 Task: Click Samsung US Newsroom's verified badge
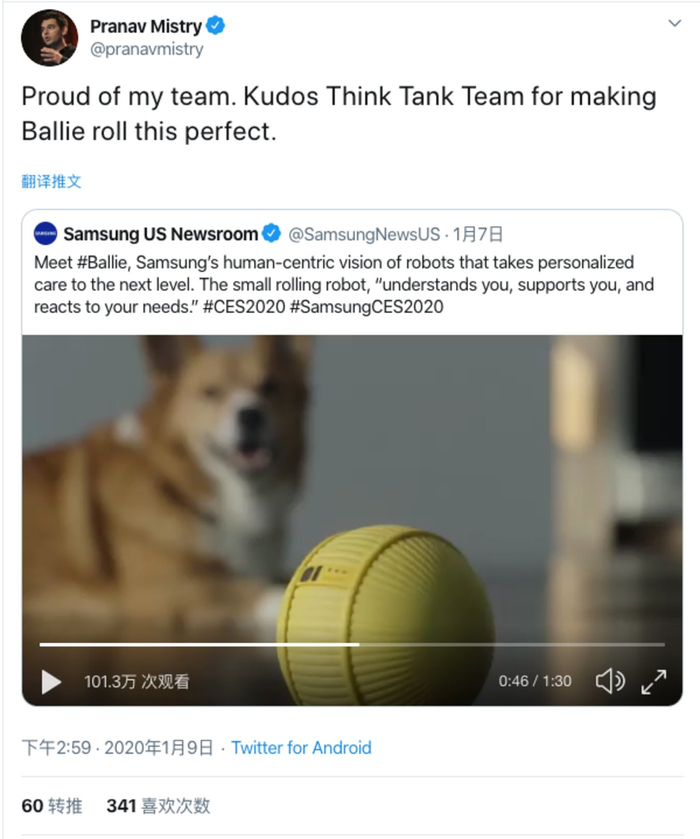click(x=272, y=233)
